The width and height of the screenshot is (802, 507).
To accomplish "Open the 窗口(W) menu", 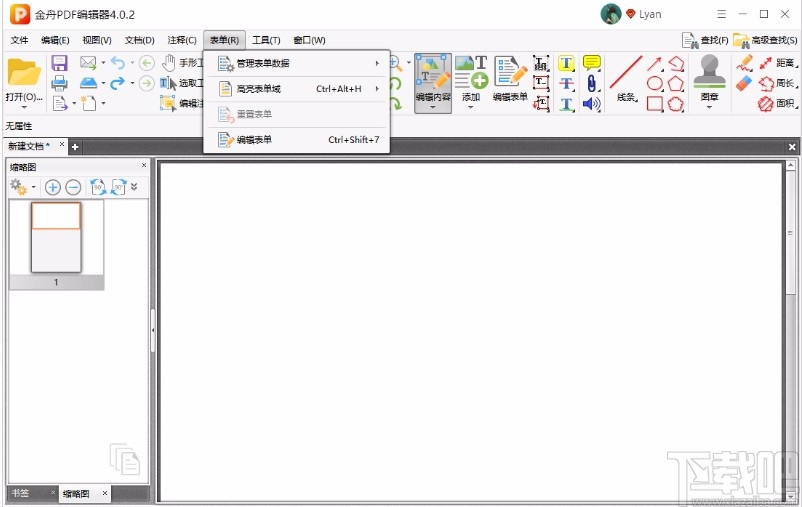I will (x=309, y=40).
